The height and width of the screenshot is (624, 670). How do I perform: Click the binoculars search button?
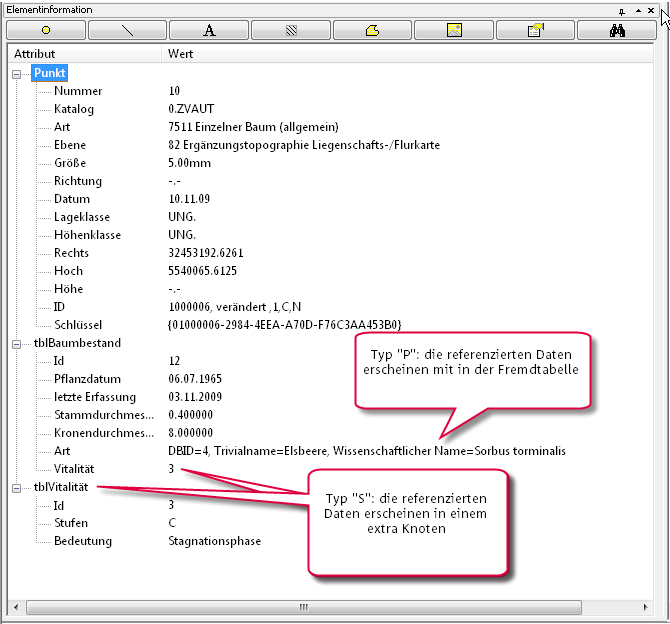click(617, 30)
